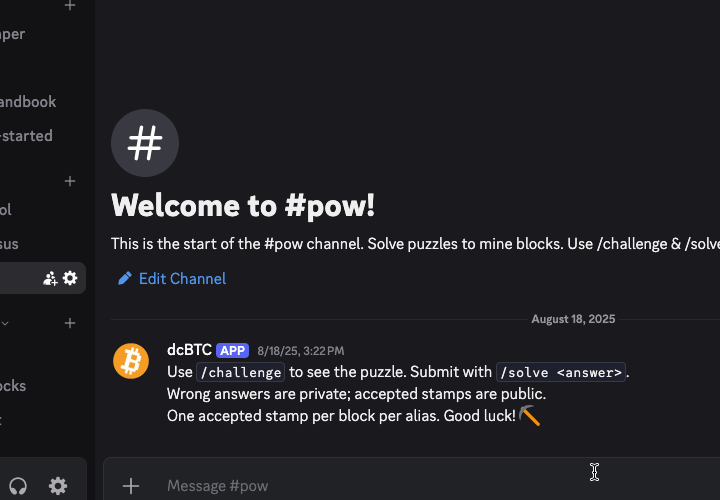Open the handbook channel

point(28,102)
